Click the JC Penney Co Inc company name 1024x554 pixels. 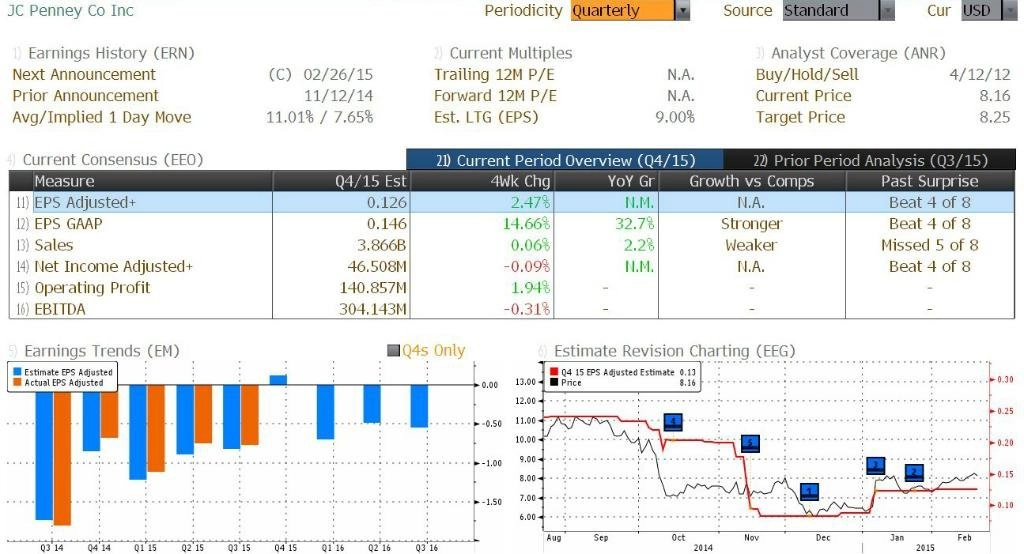70,10
